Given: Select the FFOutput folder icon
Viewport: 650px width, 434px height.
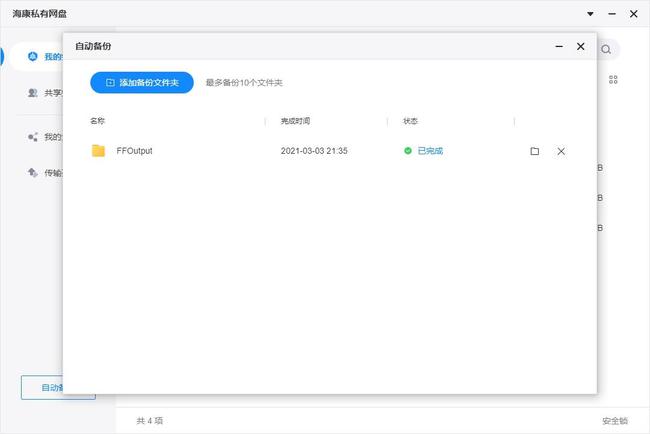Looking at the screenshot, I should click(98, 150).
